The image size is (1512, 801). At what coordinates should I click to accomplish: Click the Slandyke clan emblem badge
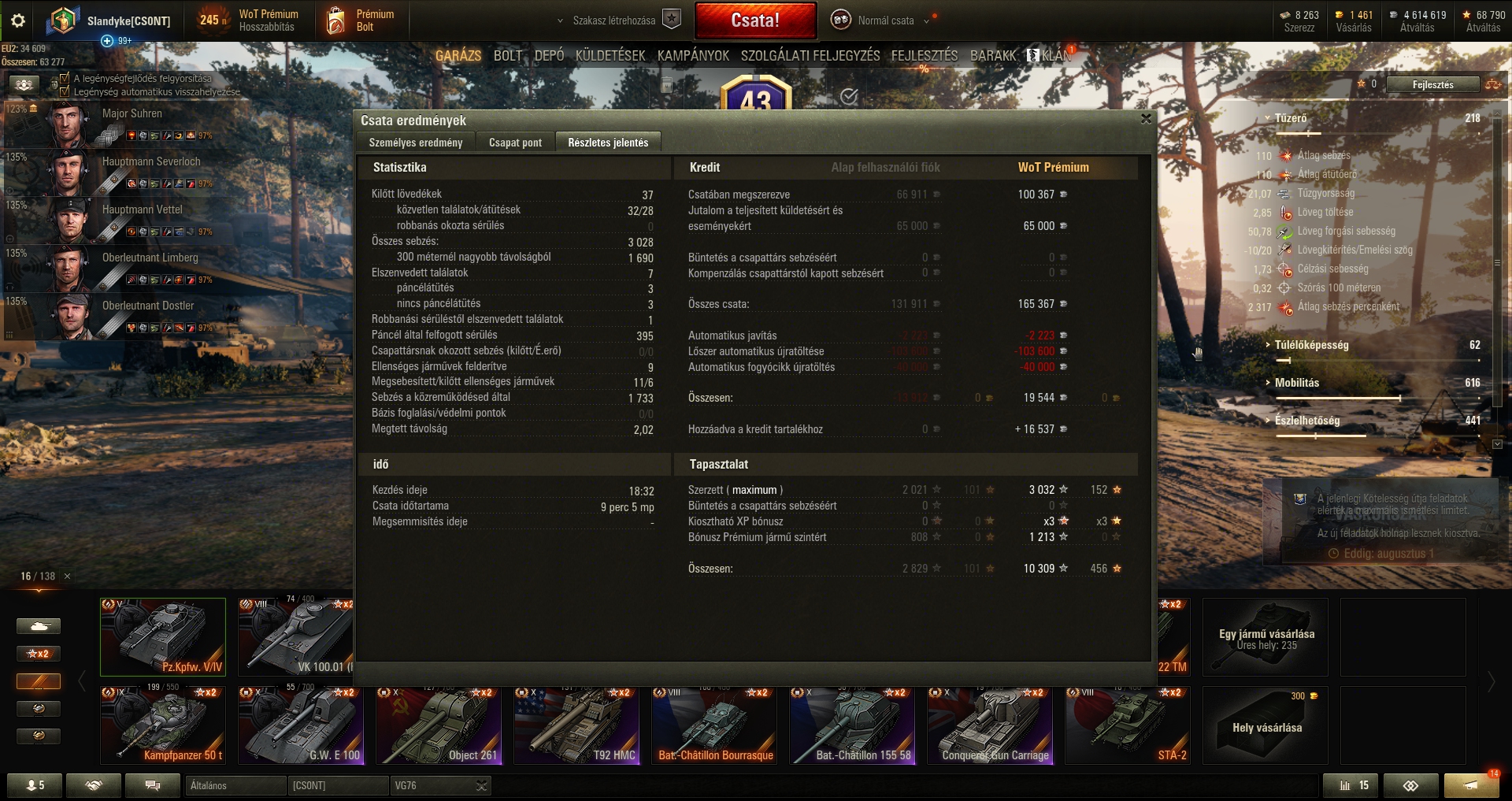pos(62,20)
